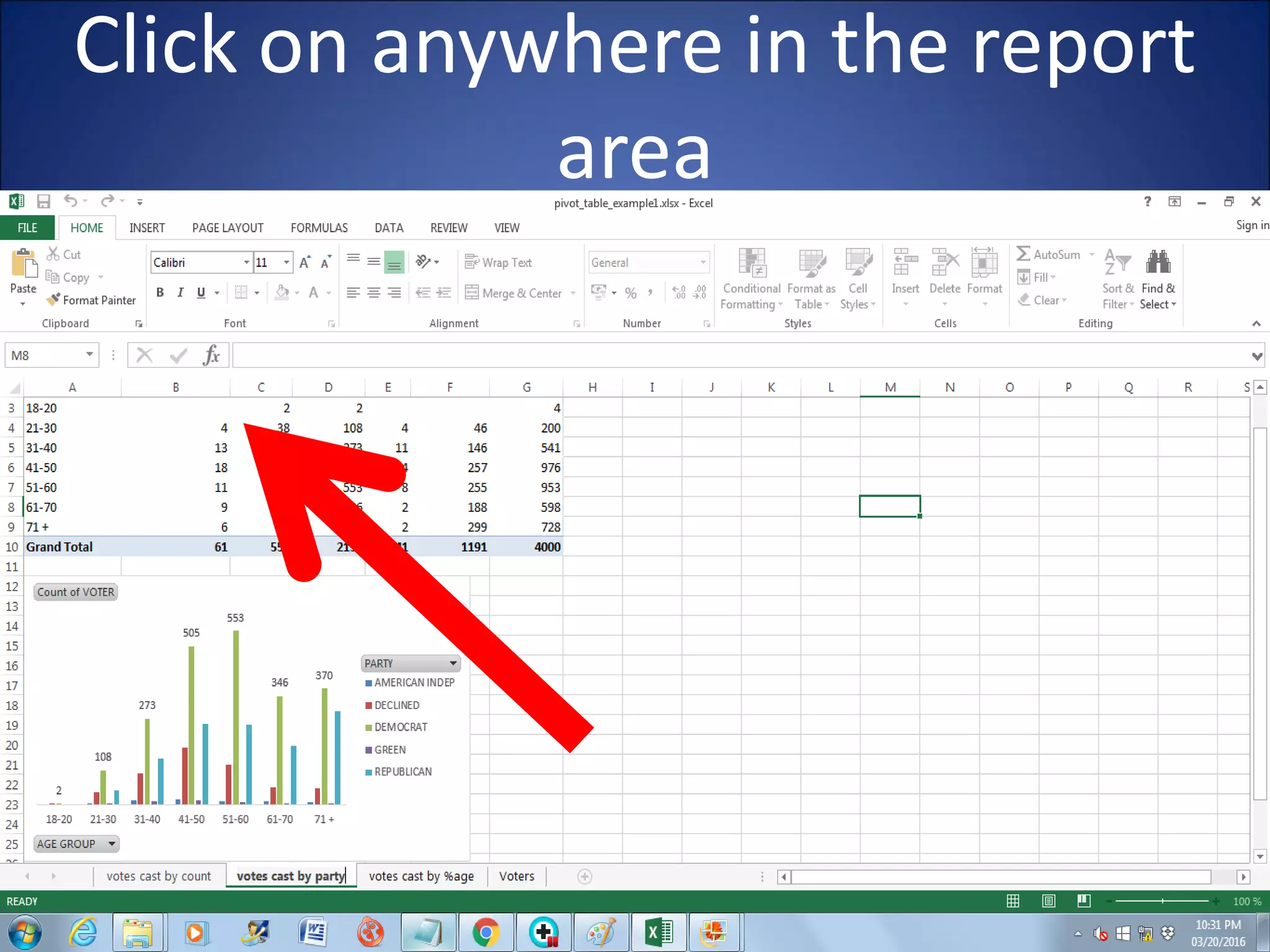Open Sort & Filter menu
Screen dimensions: 1270x952
(1118, 279)
